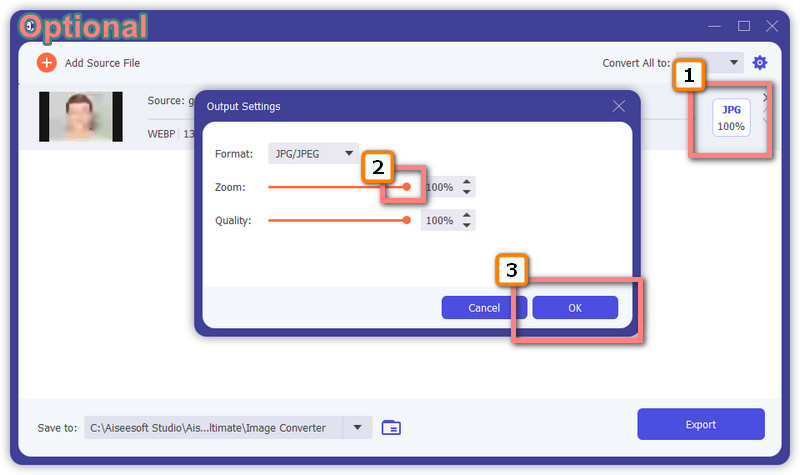The height and width of the screenshot is (475, 800).
Task: Maximize the image converter window
Action: pos(744,25)
